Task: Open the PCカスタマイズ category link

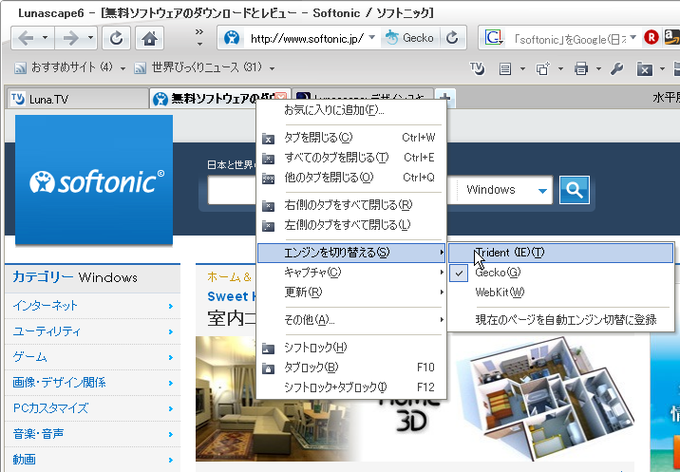Action: tap(93, 408)
